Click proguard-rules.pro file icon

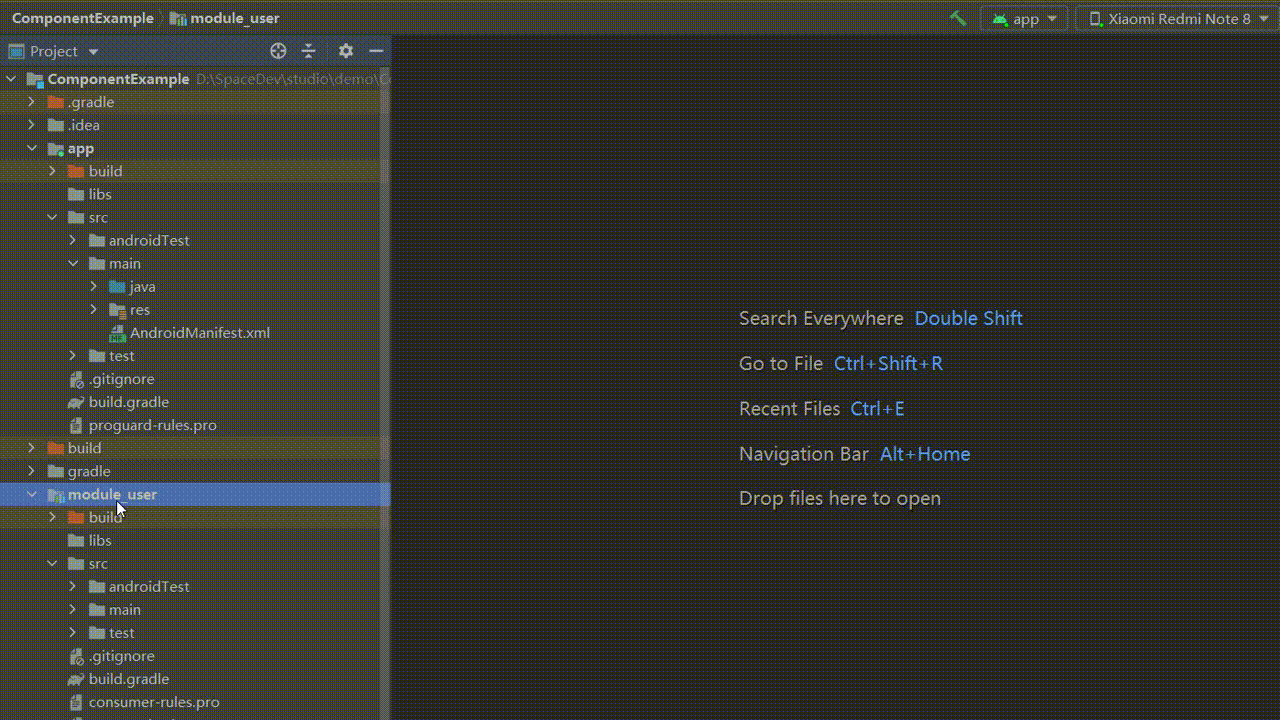coord(76,425)
